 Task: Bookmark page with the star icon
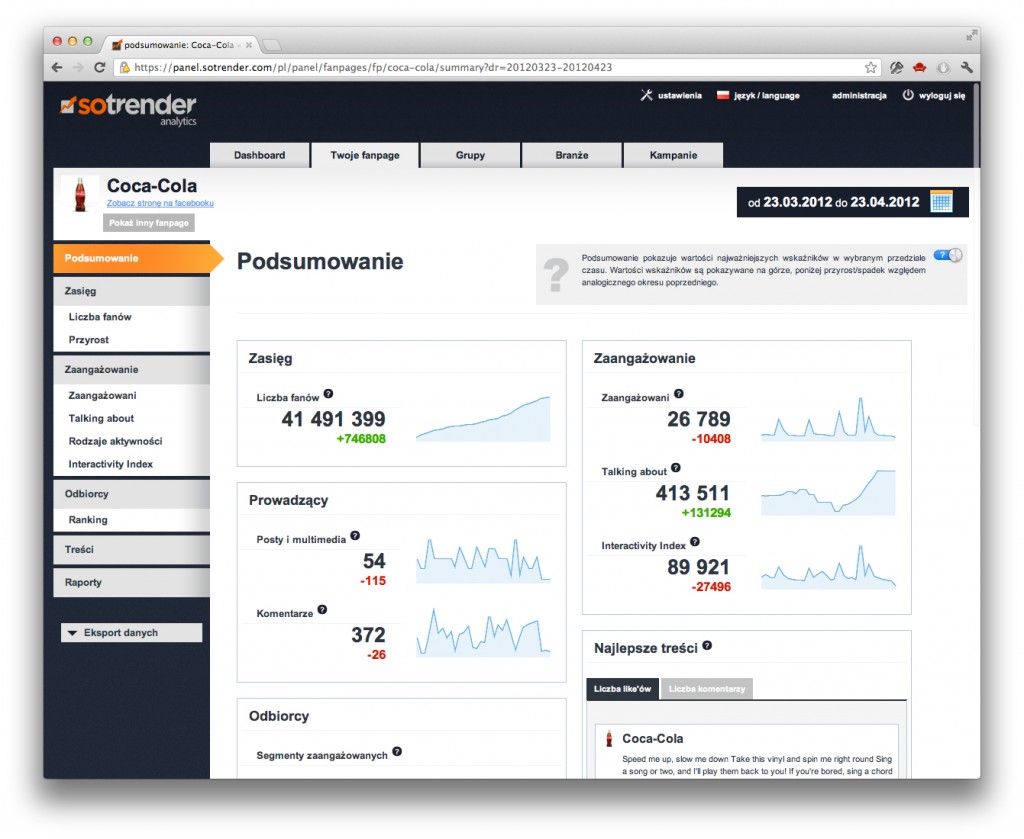click(870, 68)
